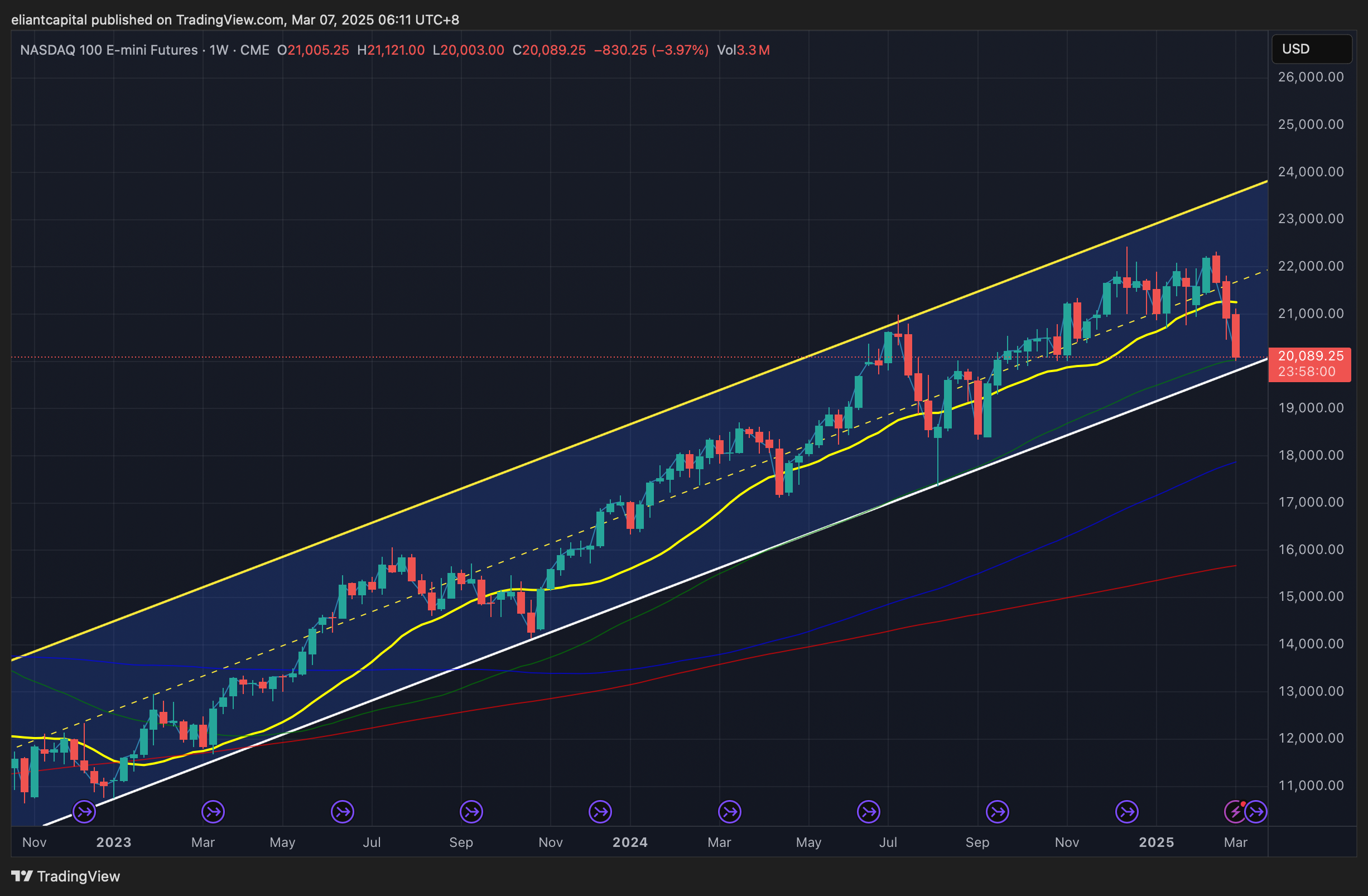Click the eliantcapital published-on header text
Image resolution: width=1368 pixels, height=896 pixels.
[x=234, y=20]
